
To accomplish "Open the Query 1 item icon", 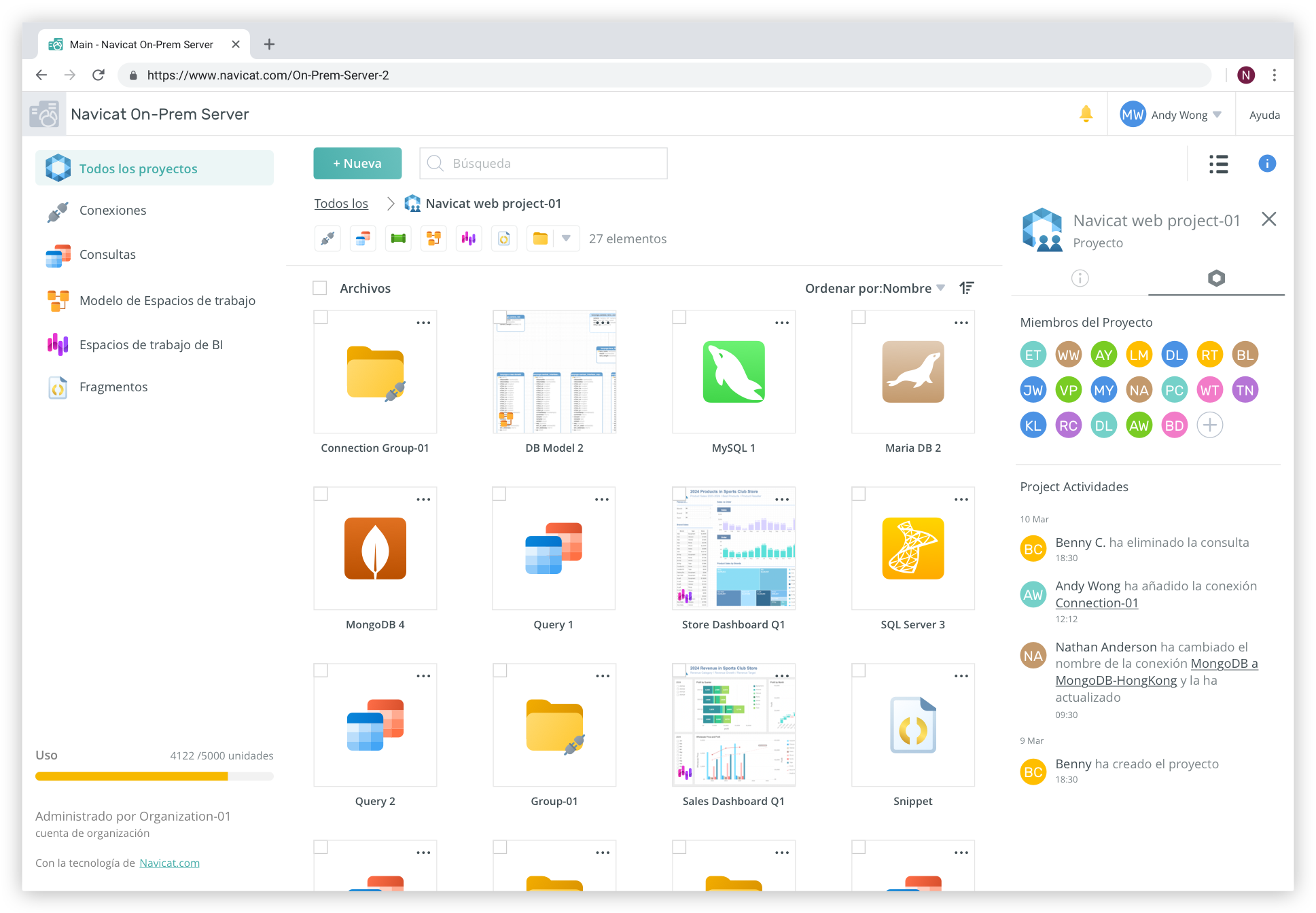I will pos(554,548).
